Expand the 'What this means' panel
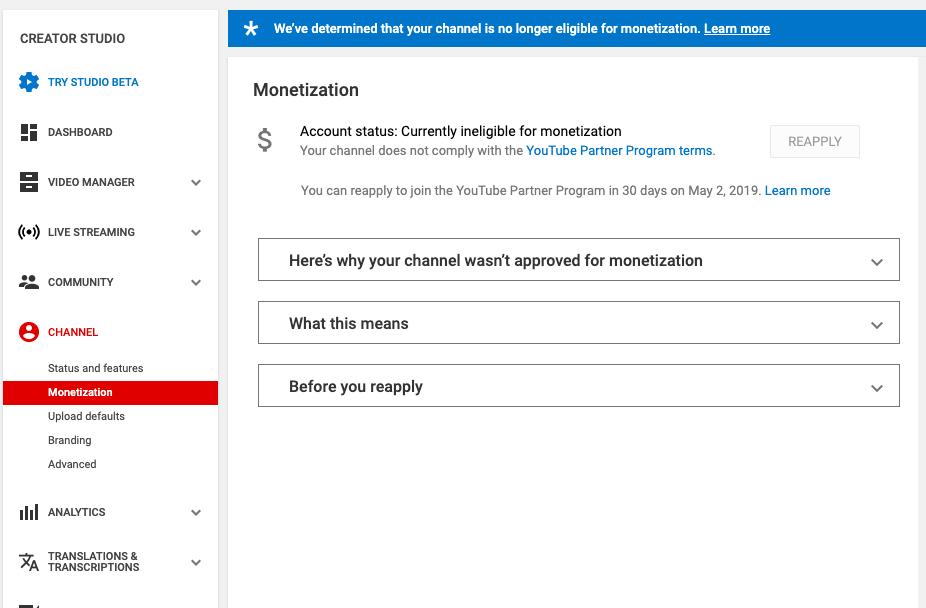The width and height of the screenshot is (926, 608). click(x=578, y=322)
